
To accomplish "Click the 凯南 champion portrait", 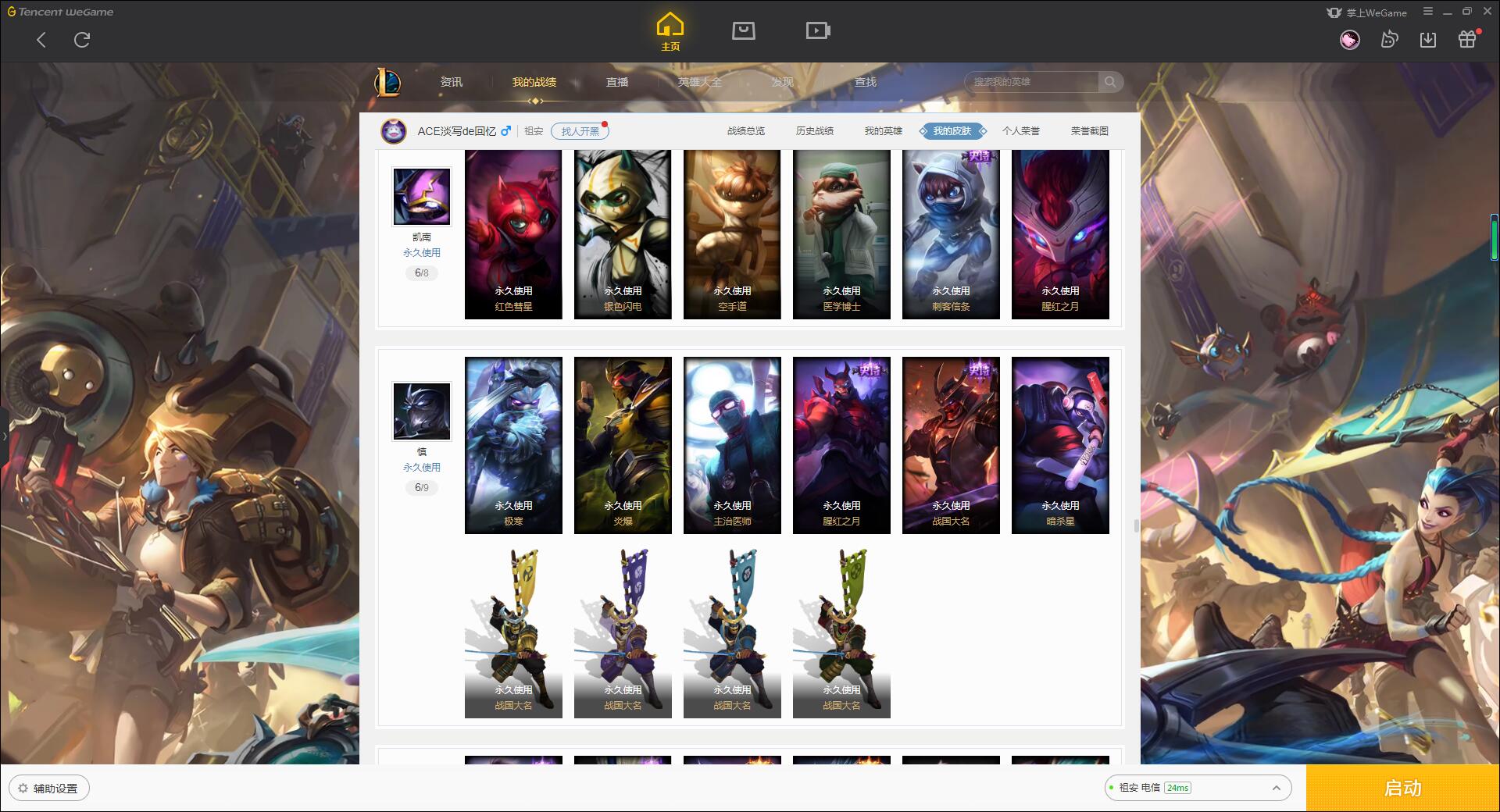I will click(x=422, y=197).
